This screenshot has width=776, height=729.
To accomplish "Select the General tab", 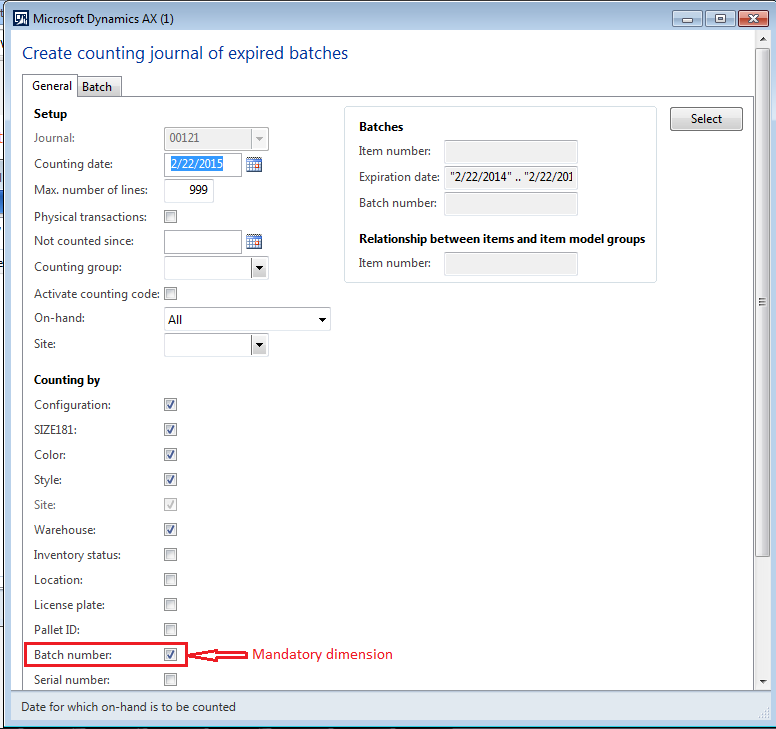I will [x=51, y=86].
